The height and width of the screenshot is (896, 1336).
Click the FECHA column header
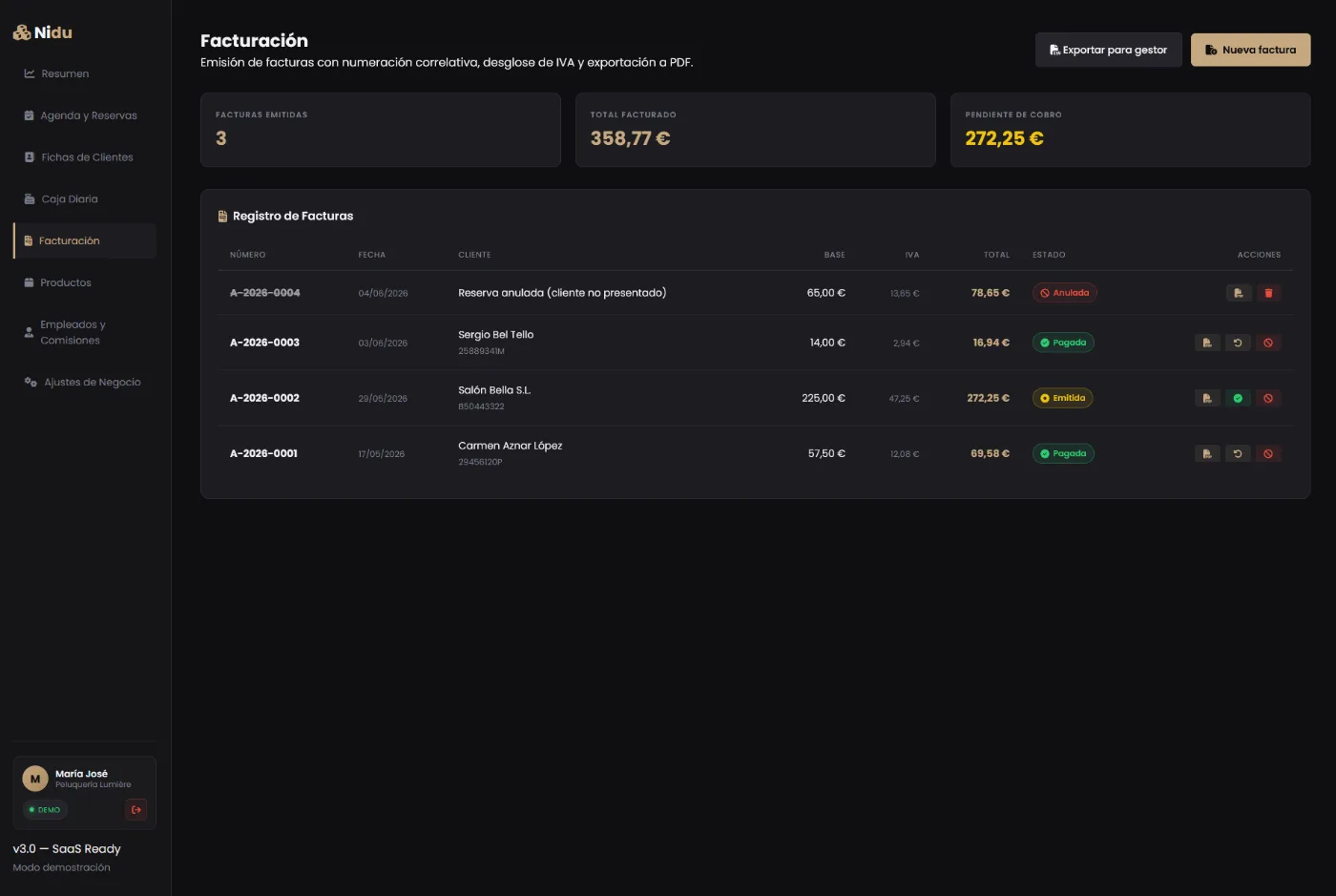372,255
